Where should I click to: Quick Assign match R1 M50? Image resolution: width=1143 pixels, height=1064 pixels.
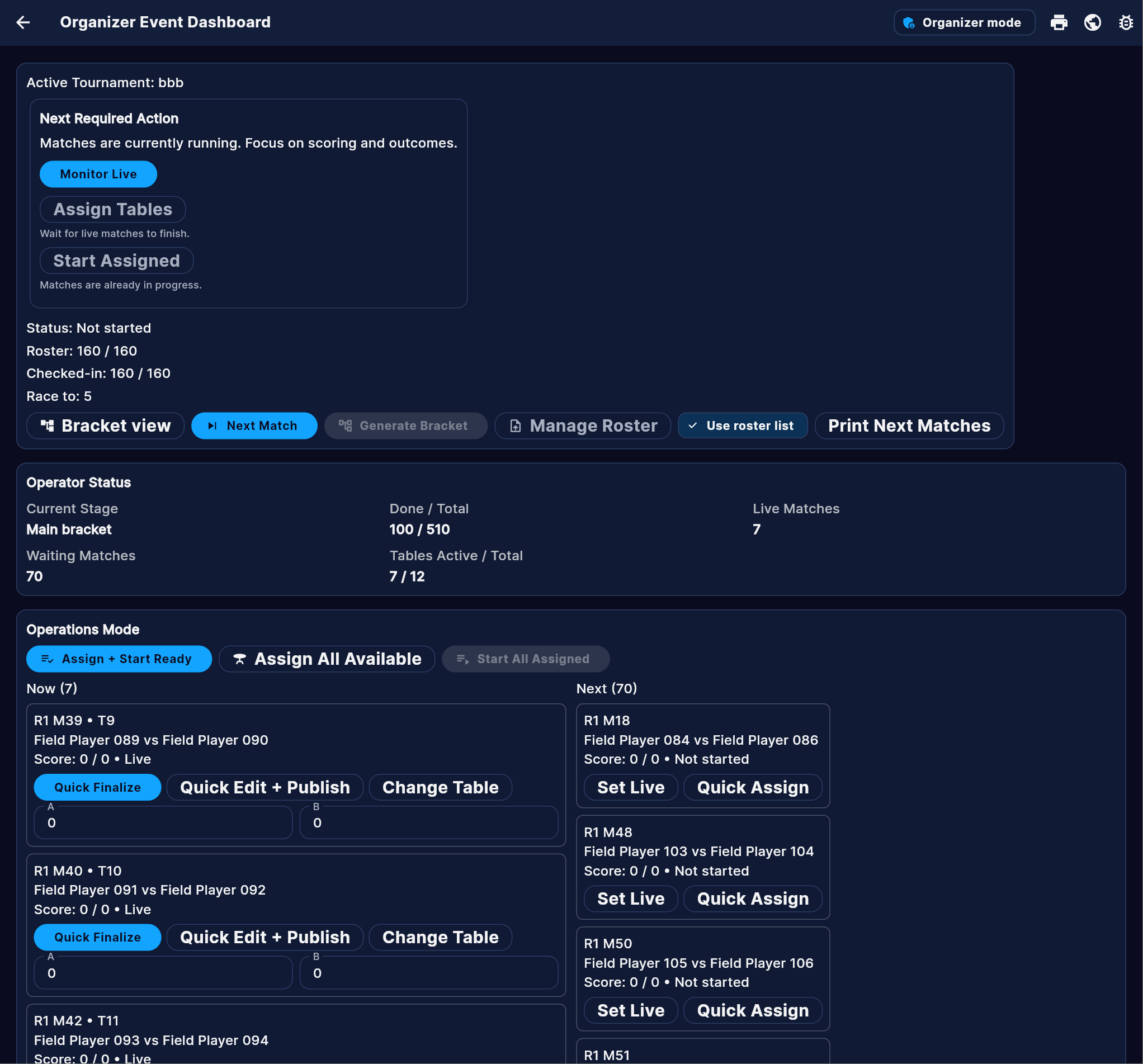[752, 1010]
